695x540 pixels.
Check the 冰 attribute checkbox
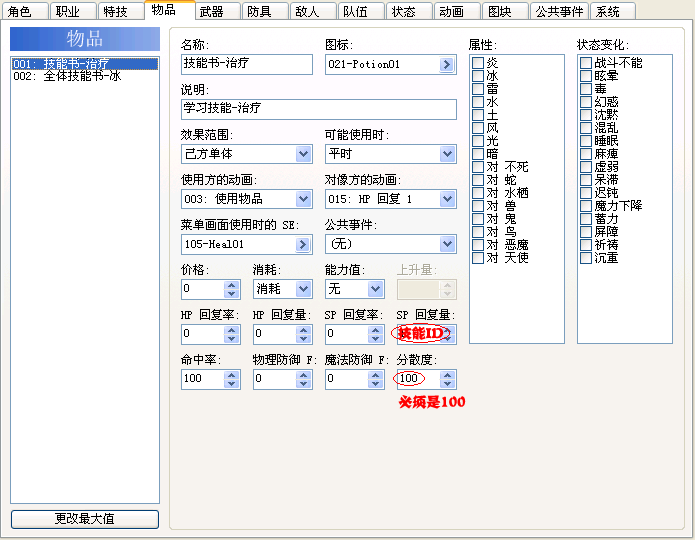[x=478, y=76]
